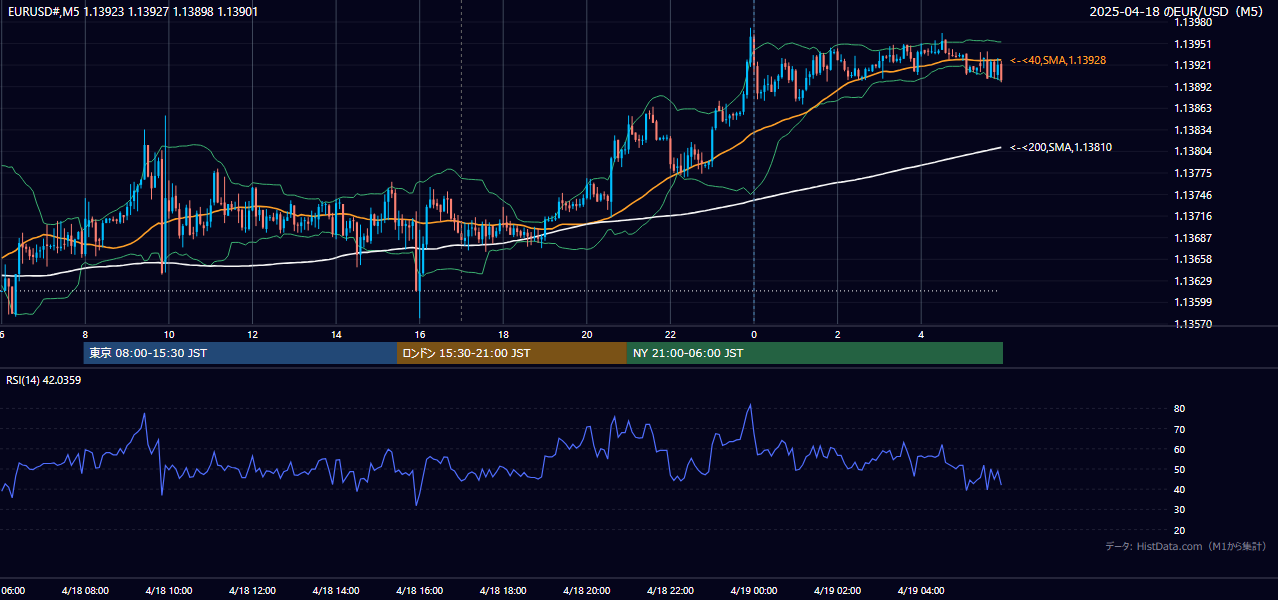Click the 4/18 16:00 date label

[419, 590]
